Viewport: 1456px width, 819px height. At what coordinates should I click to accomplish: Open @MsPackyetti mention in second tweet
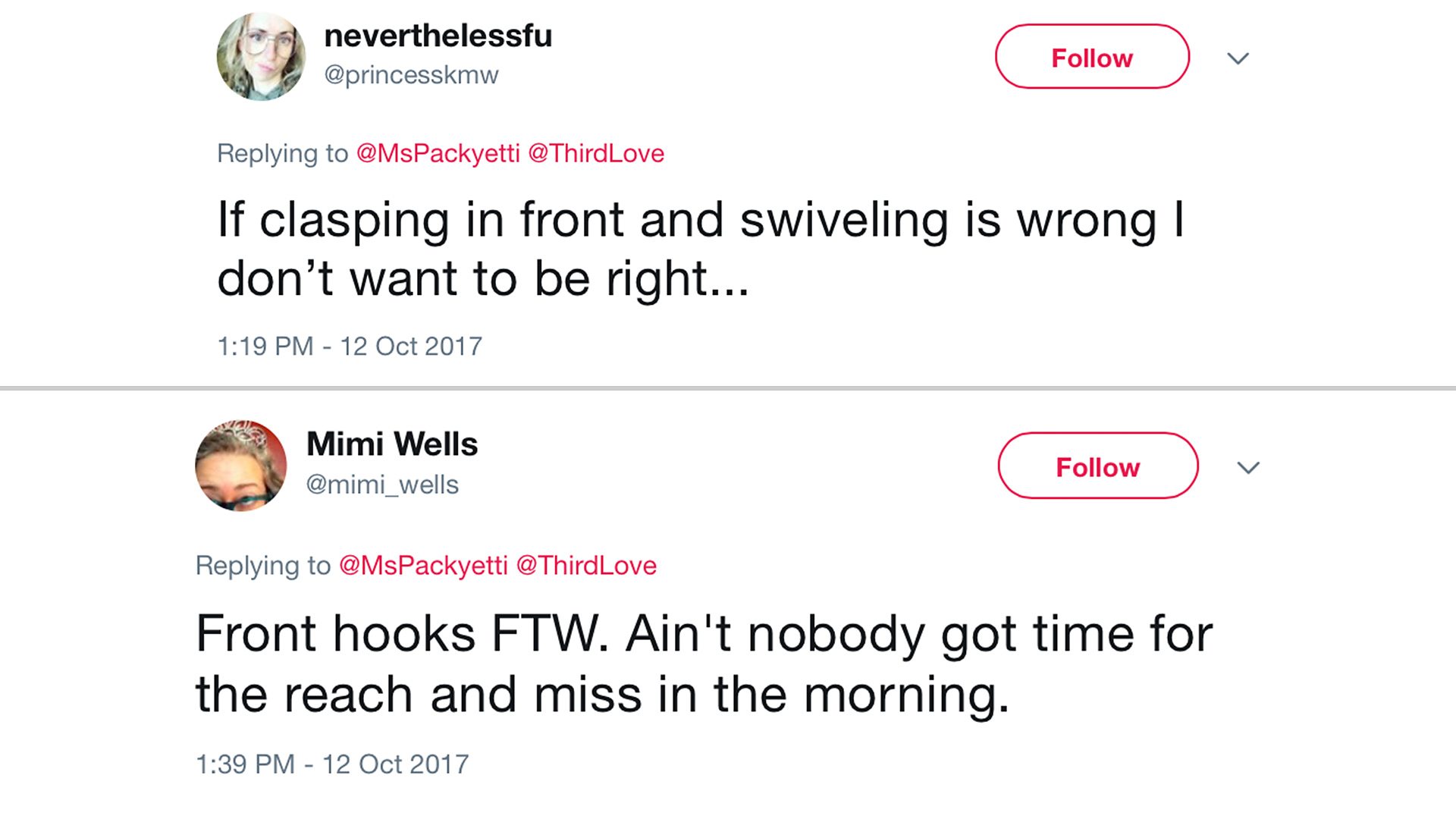coord(422,566)
